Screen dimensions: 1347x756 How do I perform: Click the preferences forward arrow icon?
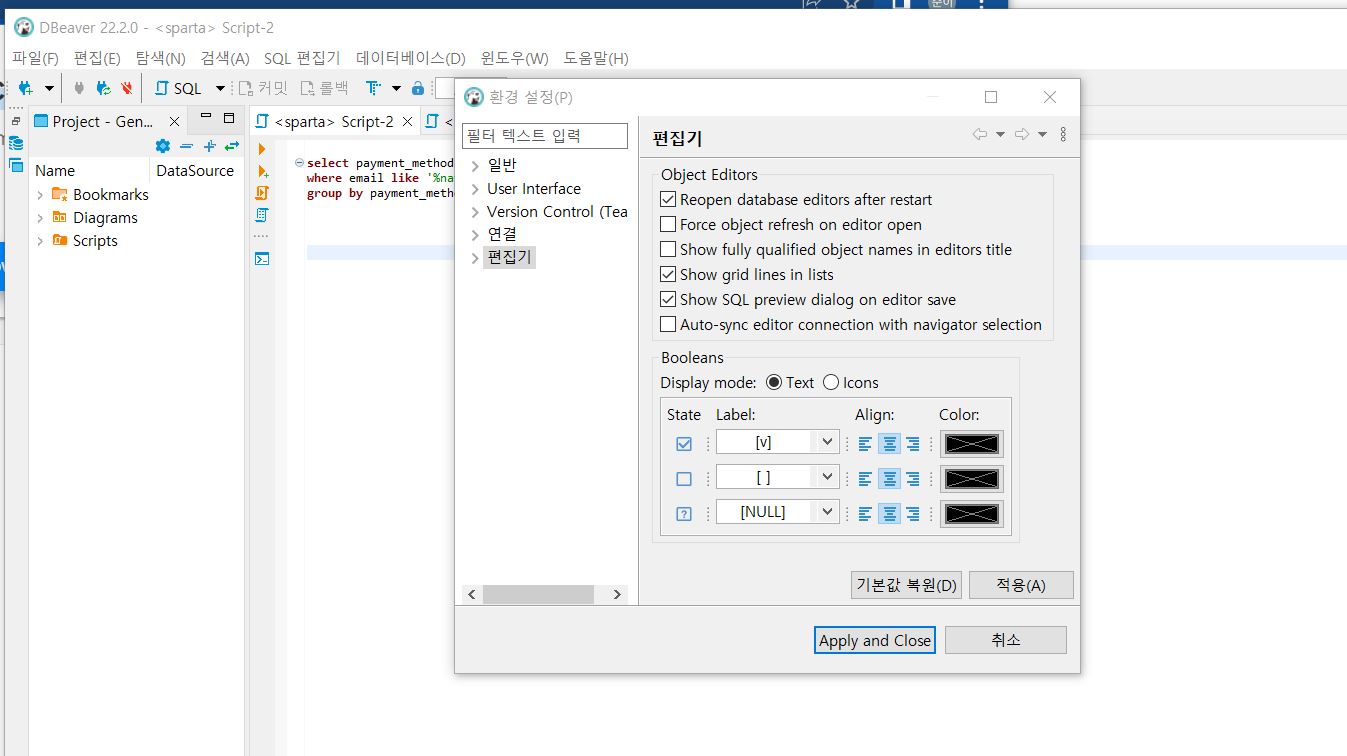tap(1022, 135)
